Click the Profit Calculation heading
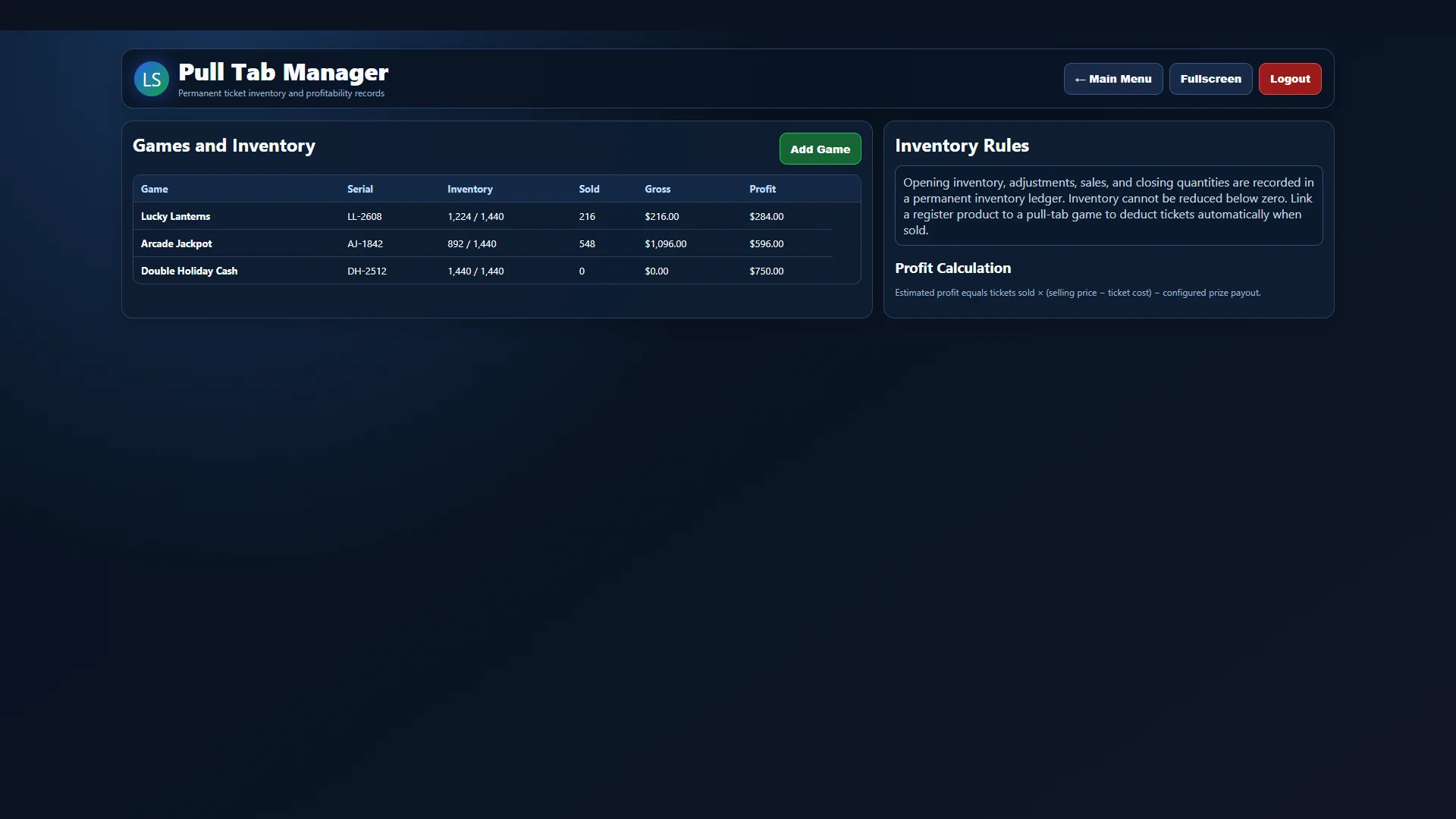The width and height of the screenshot is (1456, 819). click(x=952, y=268)
